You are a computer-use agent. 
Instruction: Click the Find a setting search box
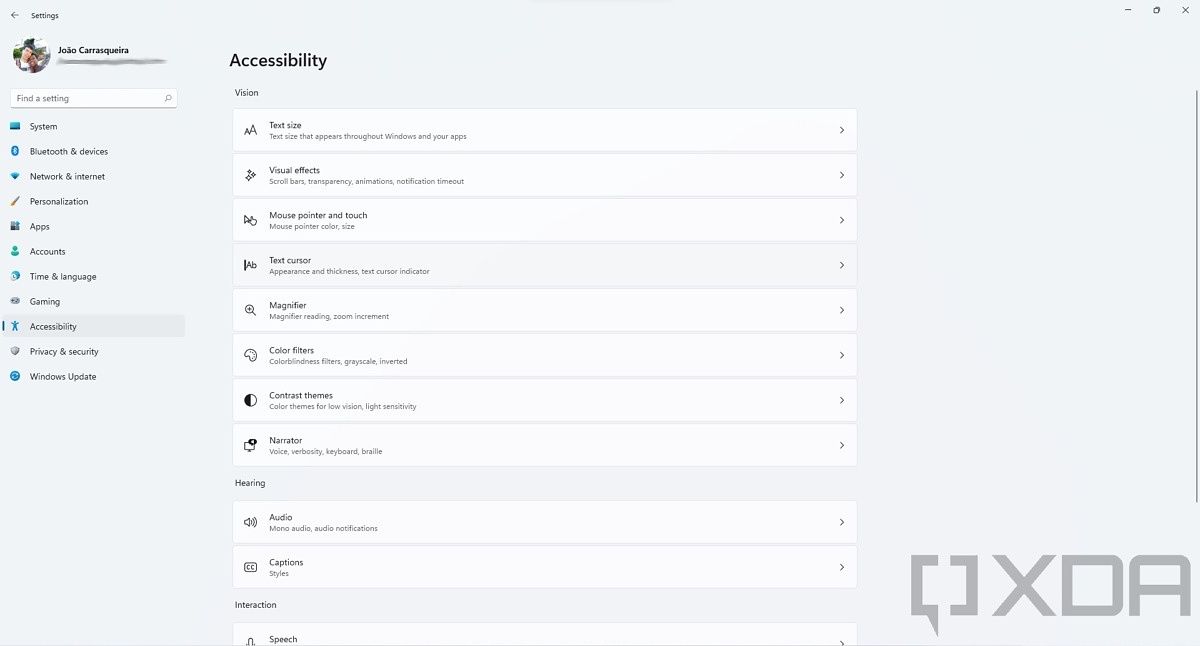[88, 98]
